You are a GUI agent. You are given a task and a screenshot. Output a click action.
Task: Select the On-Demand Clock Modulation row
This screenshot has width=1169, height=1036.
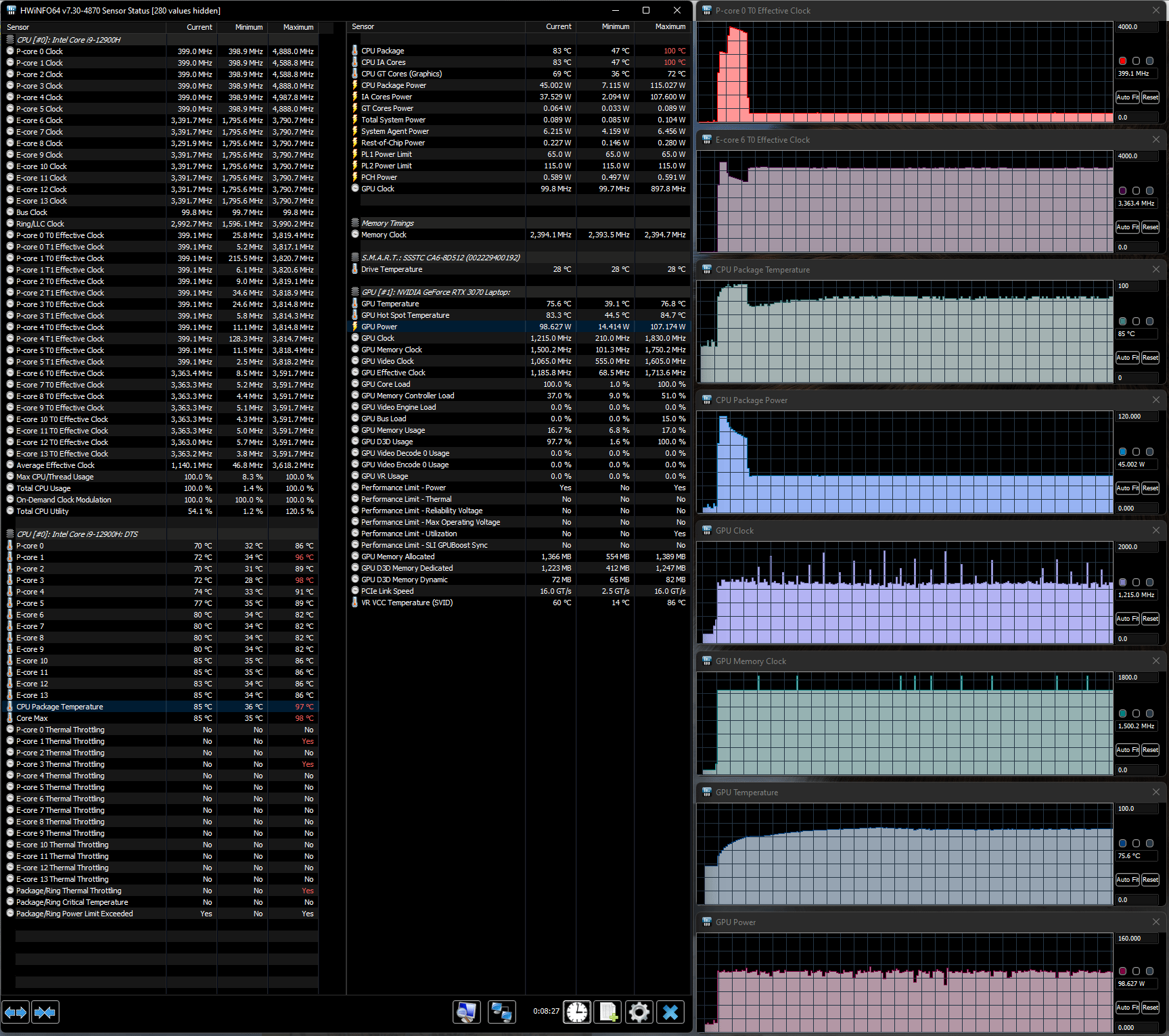click(x=160, y=500)
